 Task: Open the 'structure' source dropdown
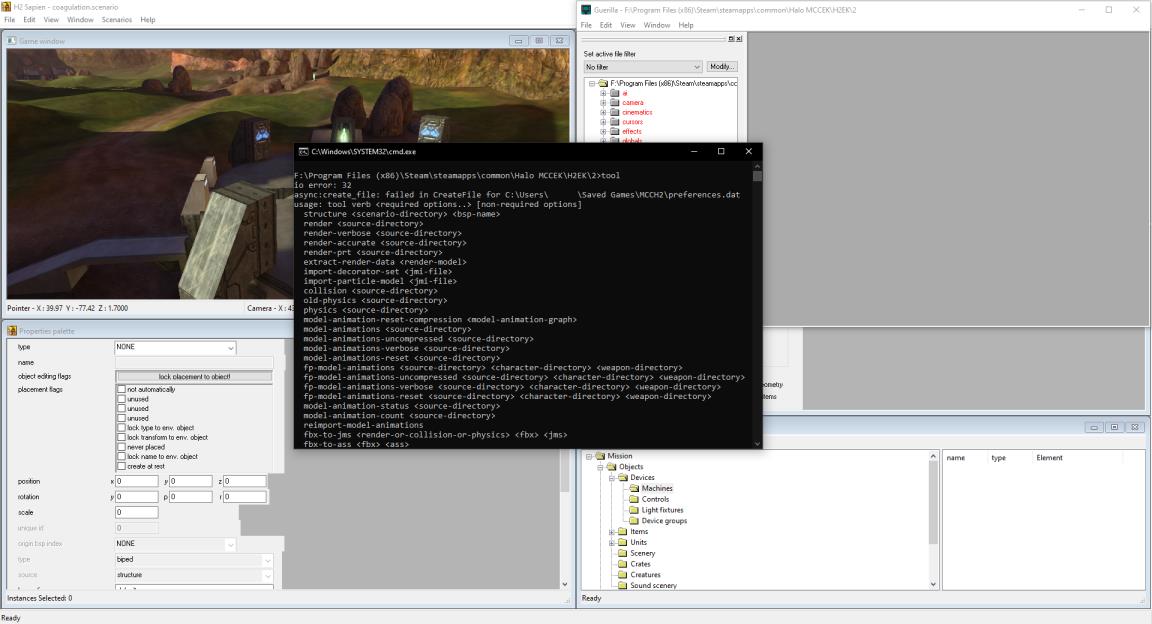point(267,575)
